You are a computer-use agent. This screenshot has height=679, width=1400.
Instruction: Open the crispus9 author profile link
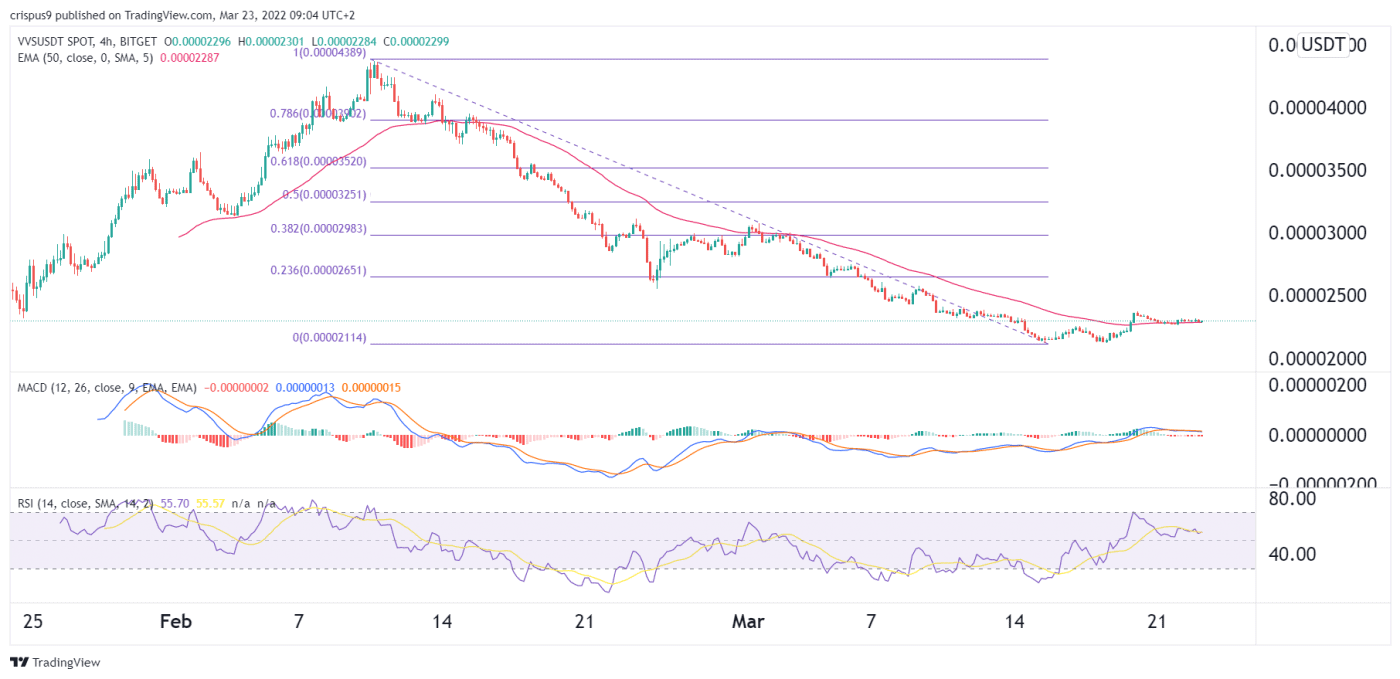32,15
